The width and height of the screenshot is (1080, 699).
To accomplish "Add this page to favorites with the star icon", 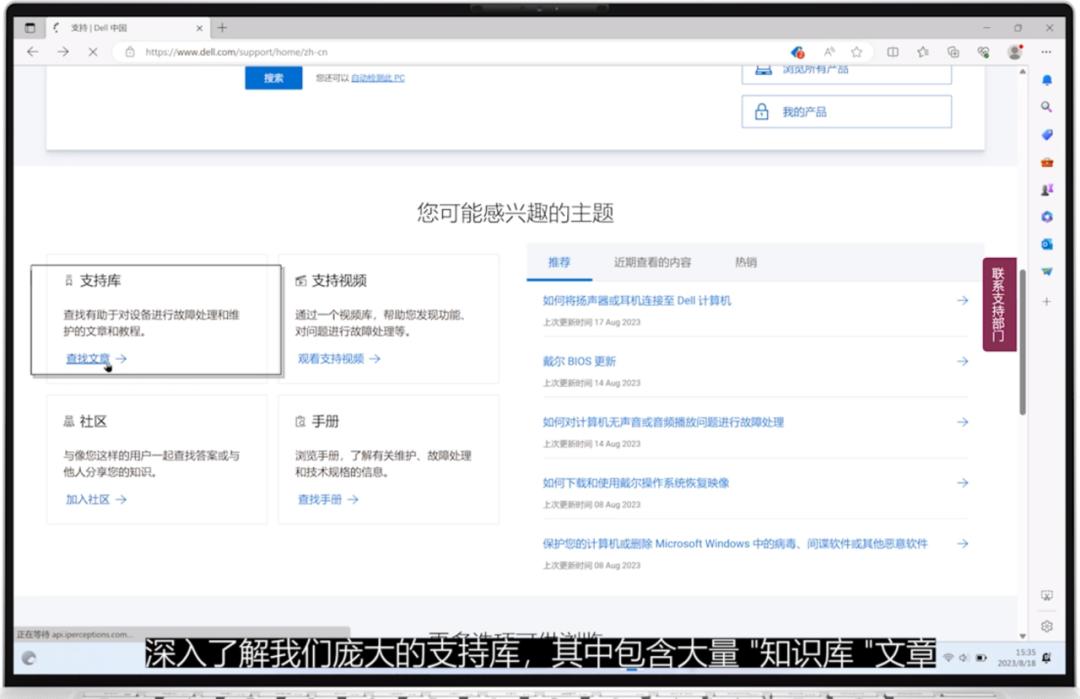I will point(857,52).
